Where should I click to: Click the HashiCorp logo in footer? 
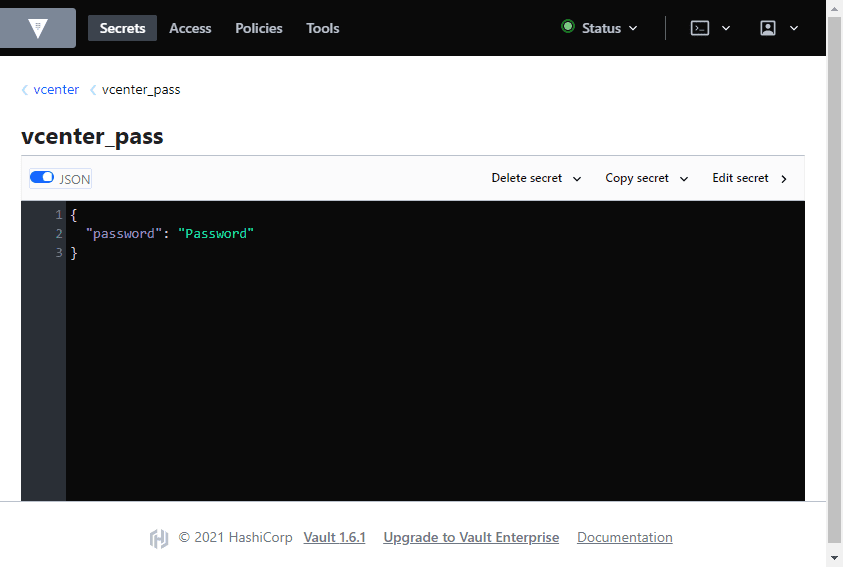pos(159,538)
